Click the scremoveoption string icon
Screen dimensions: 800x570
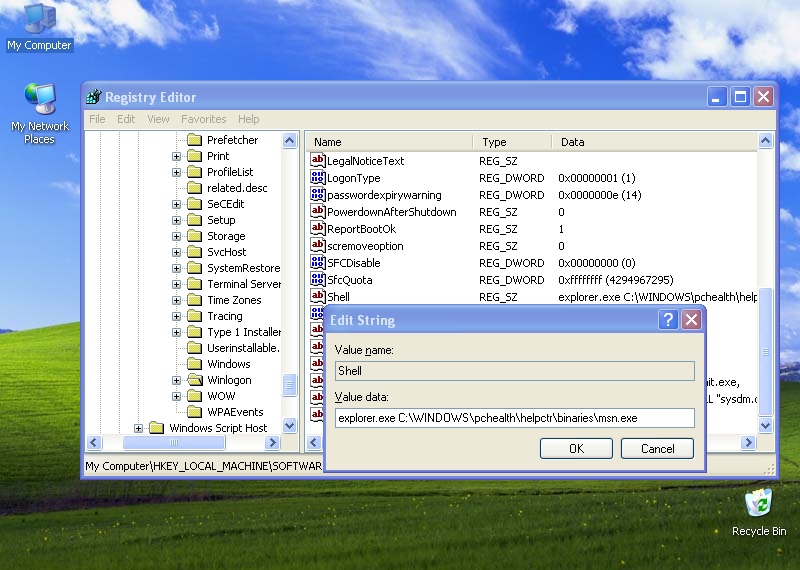tap(317, 245)
